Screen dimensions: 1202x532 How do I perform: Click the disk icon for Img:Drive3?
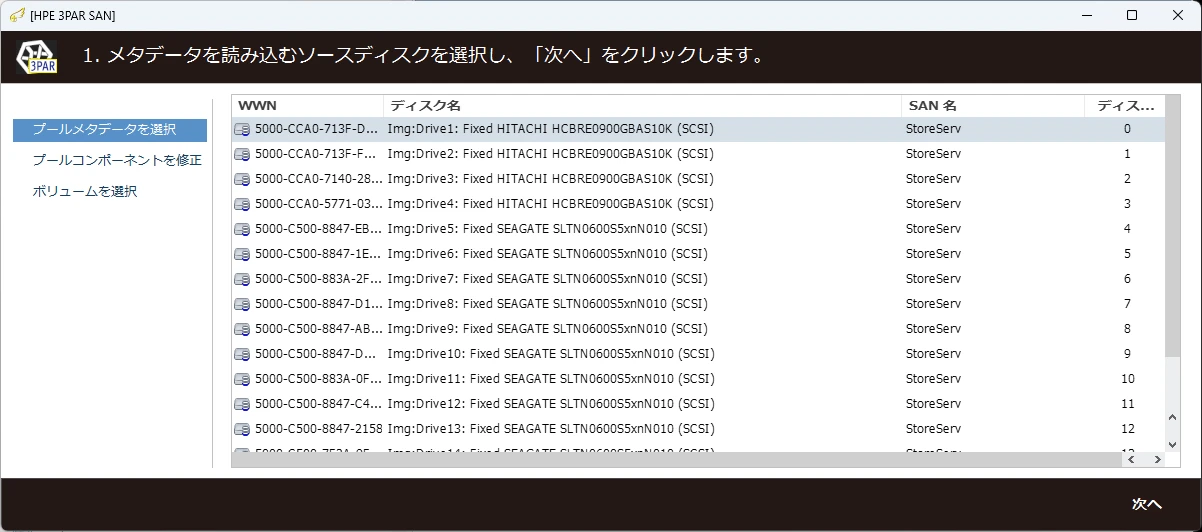[242, 179]
